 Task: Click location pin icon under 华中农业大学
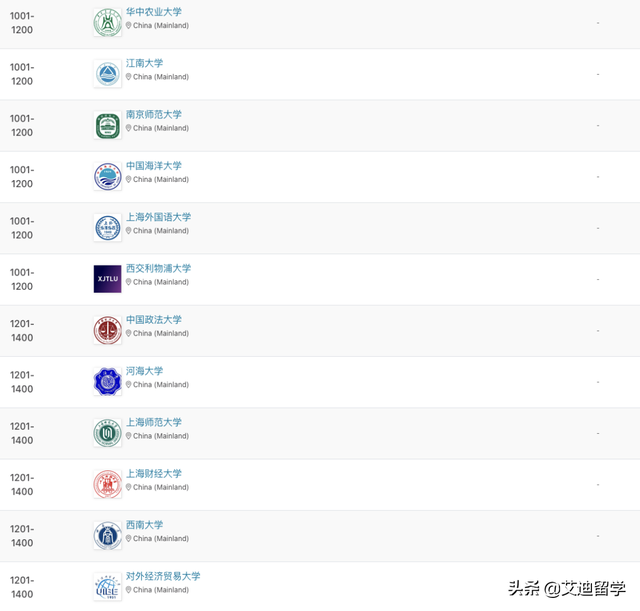coord(129,25)
